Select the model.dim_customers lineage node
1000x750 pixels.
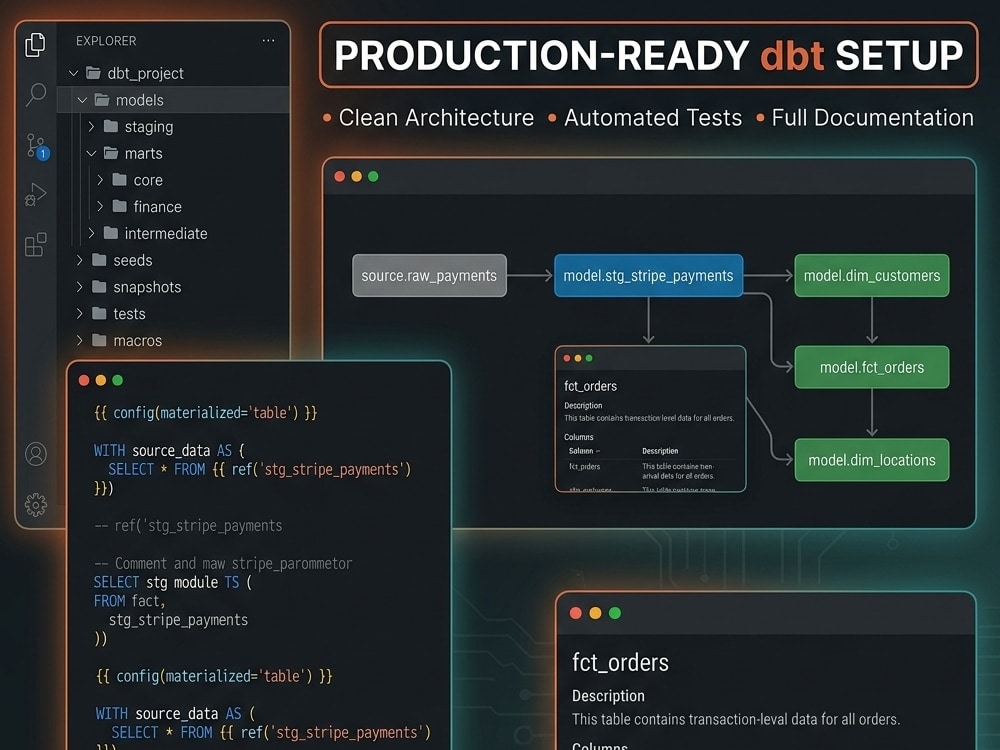coord(872,276)
